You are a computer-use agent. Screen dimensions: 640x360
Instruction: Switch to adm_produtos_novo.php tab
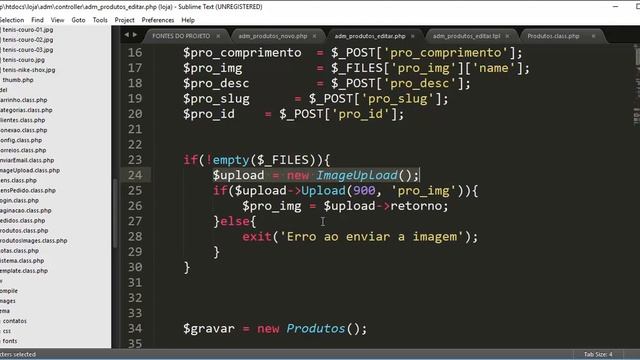click(273, 36)
